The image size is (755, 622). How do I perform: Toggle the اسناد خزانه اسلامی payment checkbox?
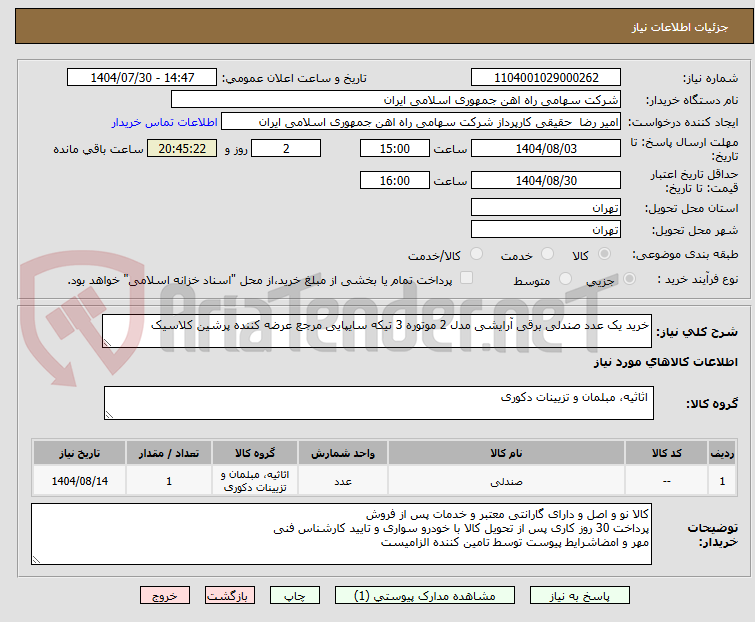(x=465, y=278)
